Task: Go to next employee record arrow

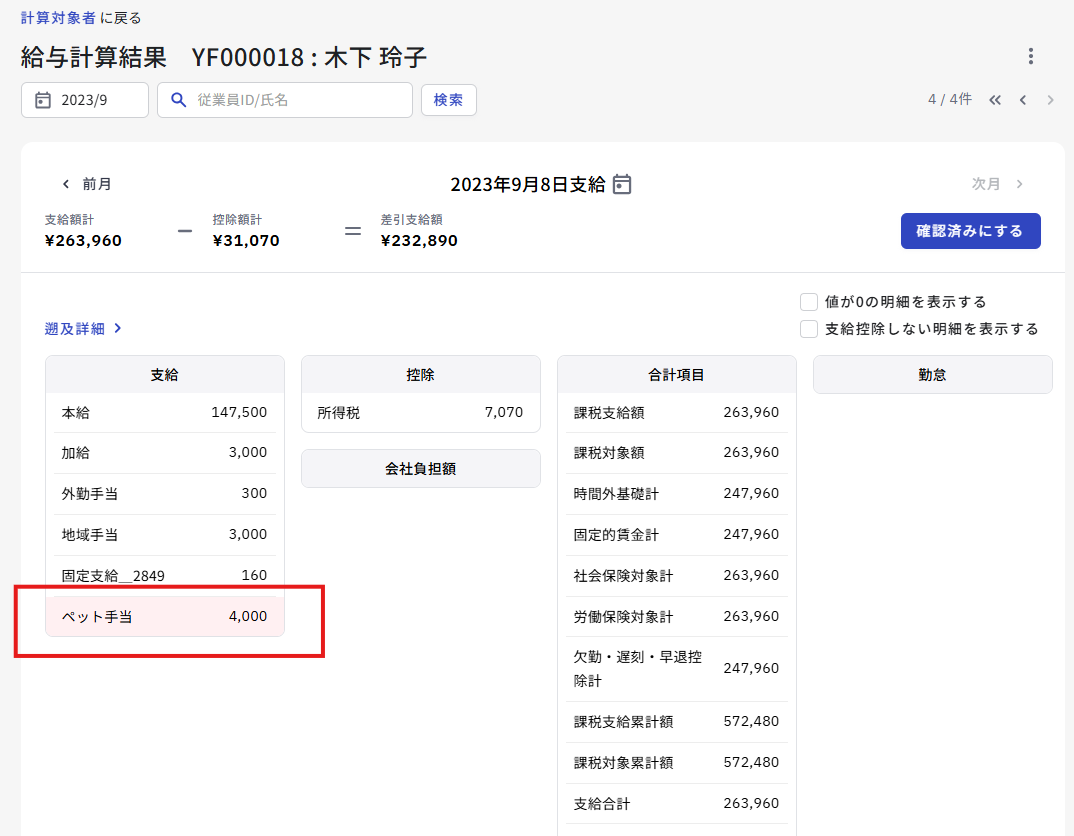Action: coord(1050,100)
